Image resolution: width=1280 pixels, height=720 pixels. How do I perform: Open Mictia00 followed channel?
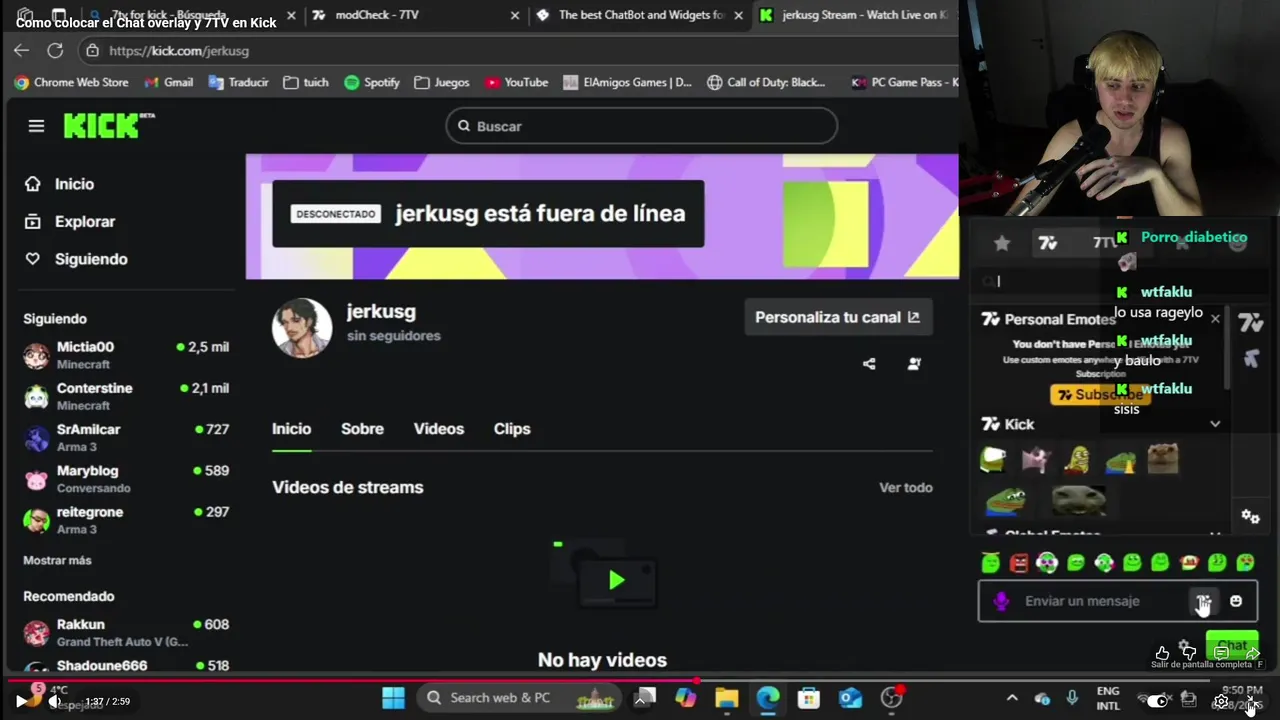126,355
